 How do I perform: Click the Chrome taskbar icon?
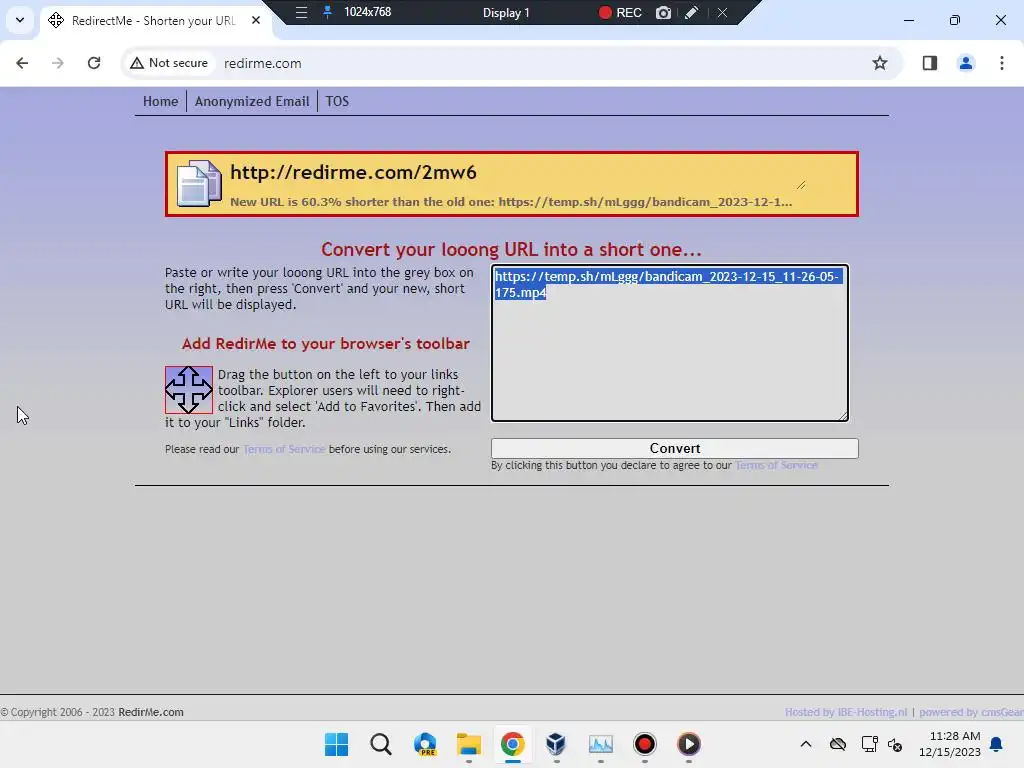[x=513, y=744]
